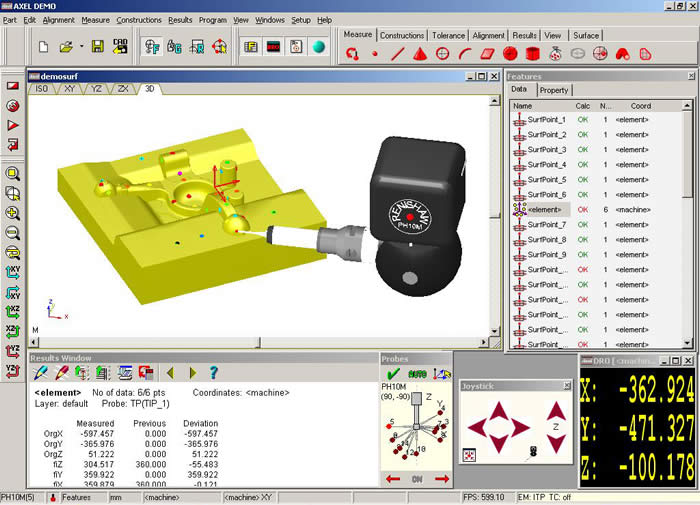Click the red play triangle sidebar icon

[12, 125]
